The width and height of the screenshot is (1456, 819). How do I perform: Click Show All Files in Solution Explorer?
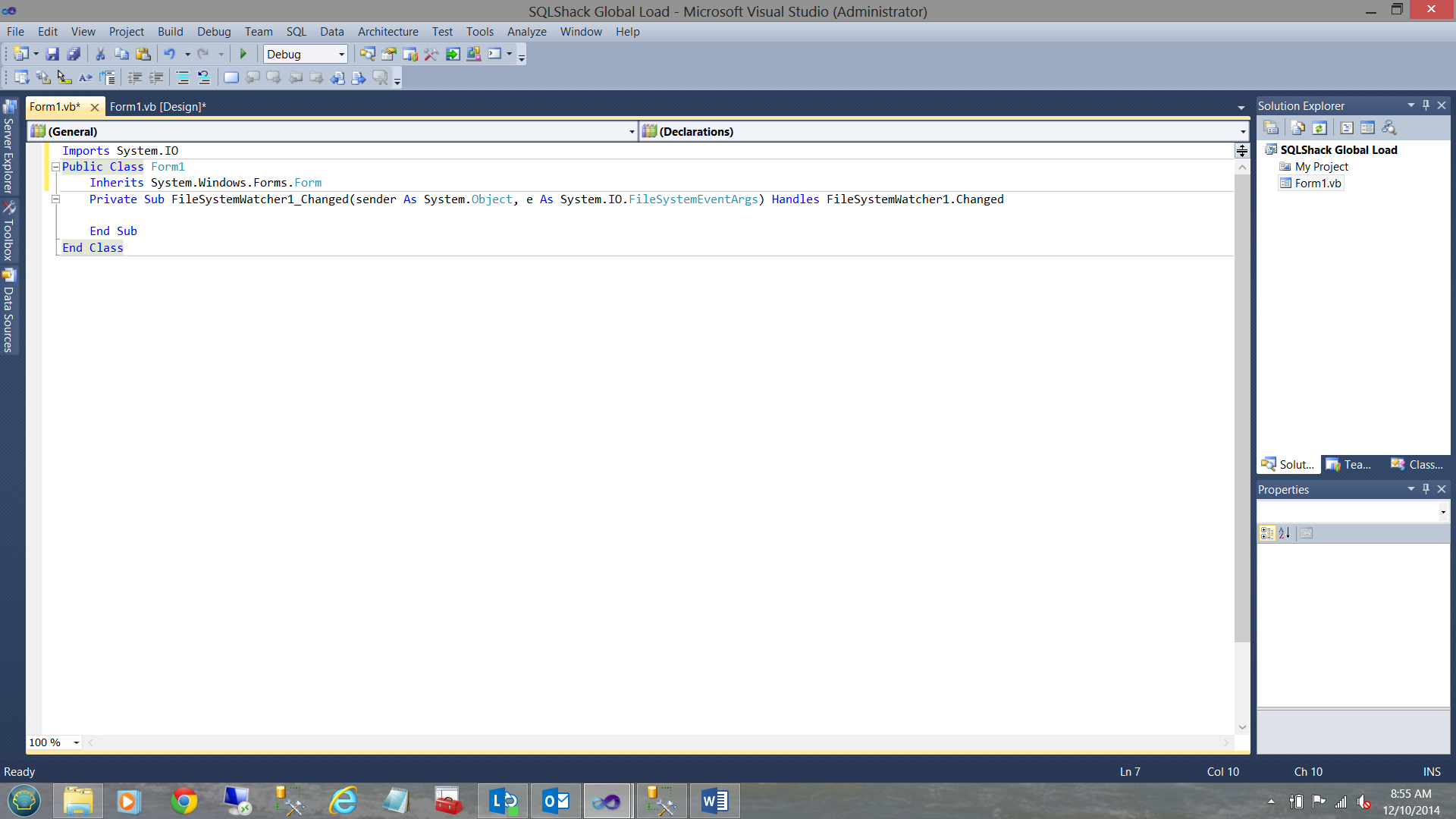pos(1298,128)
